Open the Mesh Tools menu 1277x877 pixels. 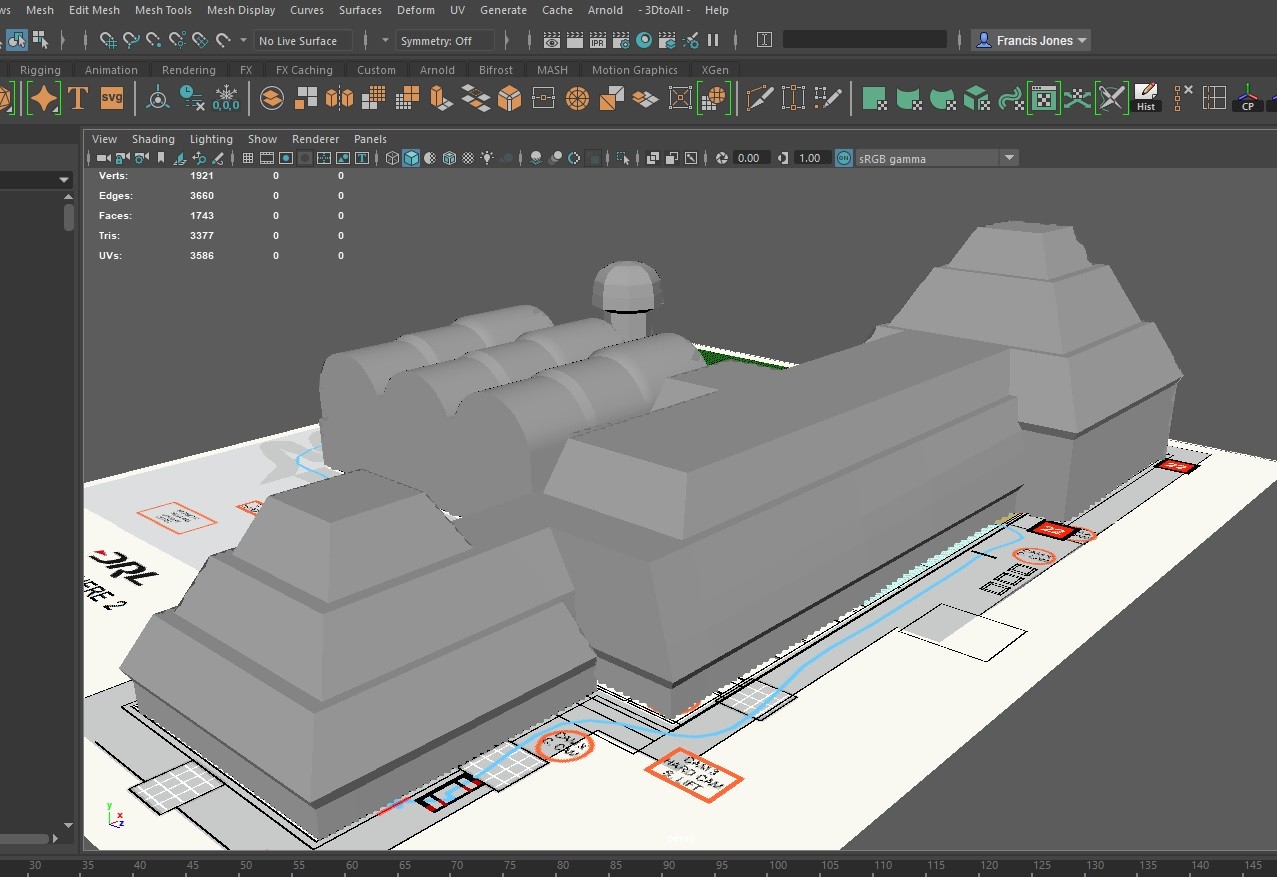pos(163,10)
